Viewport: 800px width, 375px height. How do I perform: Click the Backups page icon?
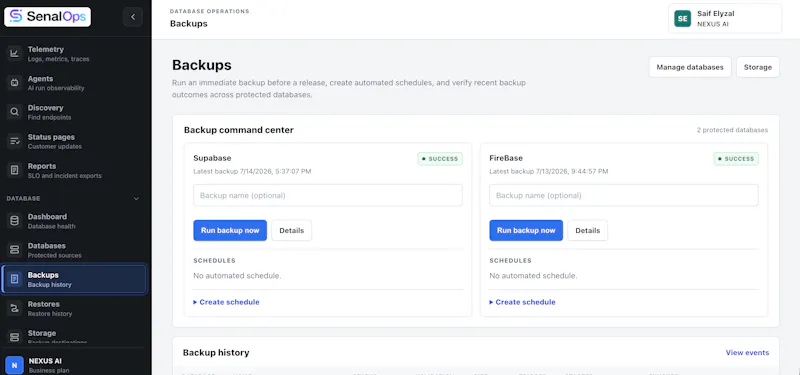point(14,279)
